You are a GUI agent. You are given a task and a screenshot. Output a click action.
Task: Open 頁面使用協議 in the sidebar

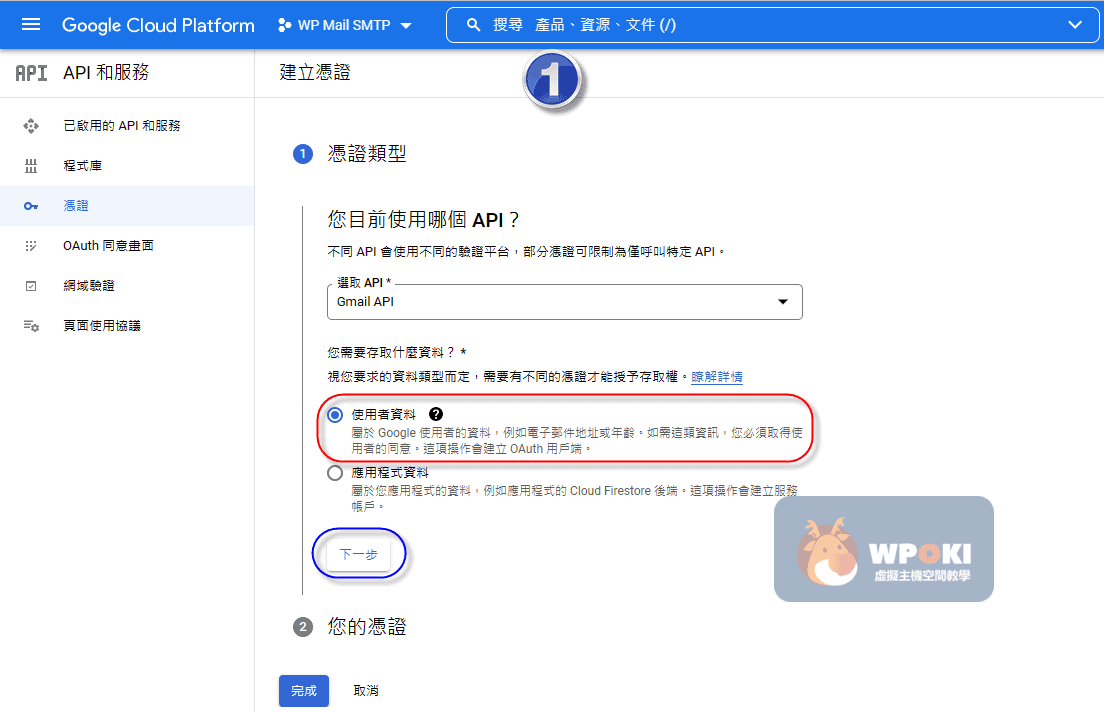127,325
